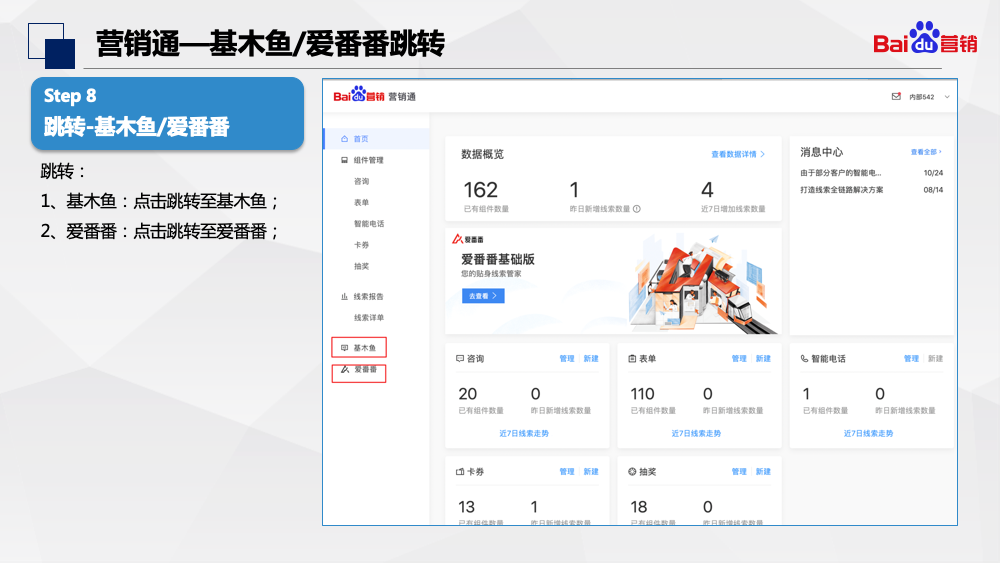
Task: Go to 表单 in the sidebar menu
Action: click(362, 202)
